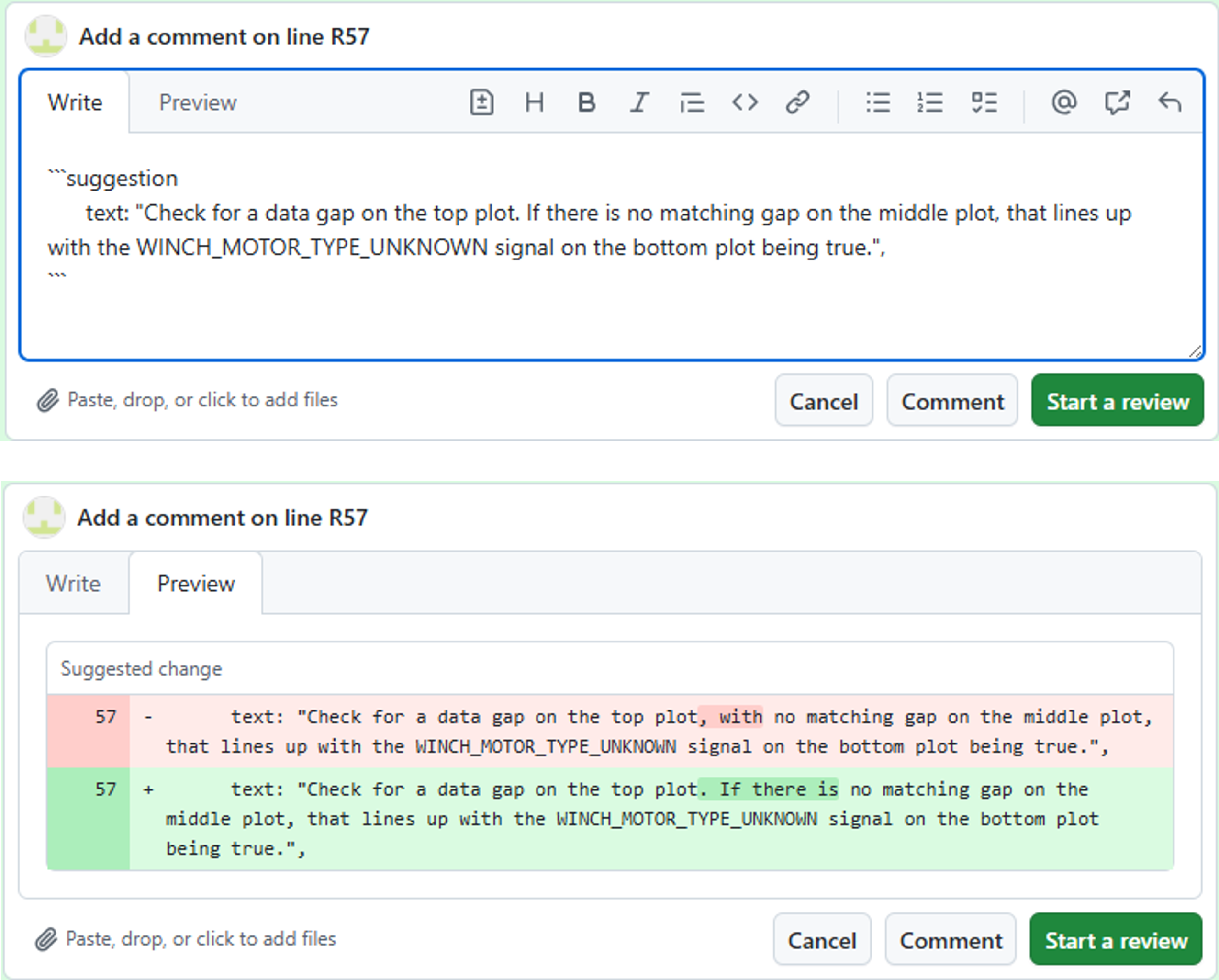Click the user avatar in the lower comment header
This screenshot has height=980, width=1219.
(x=44, y=518)
